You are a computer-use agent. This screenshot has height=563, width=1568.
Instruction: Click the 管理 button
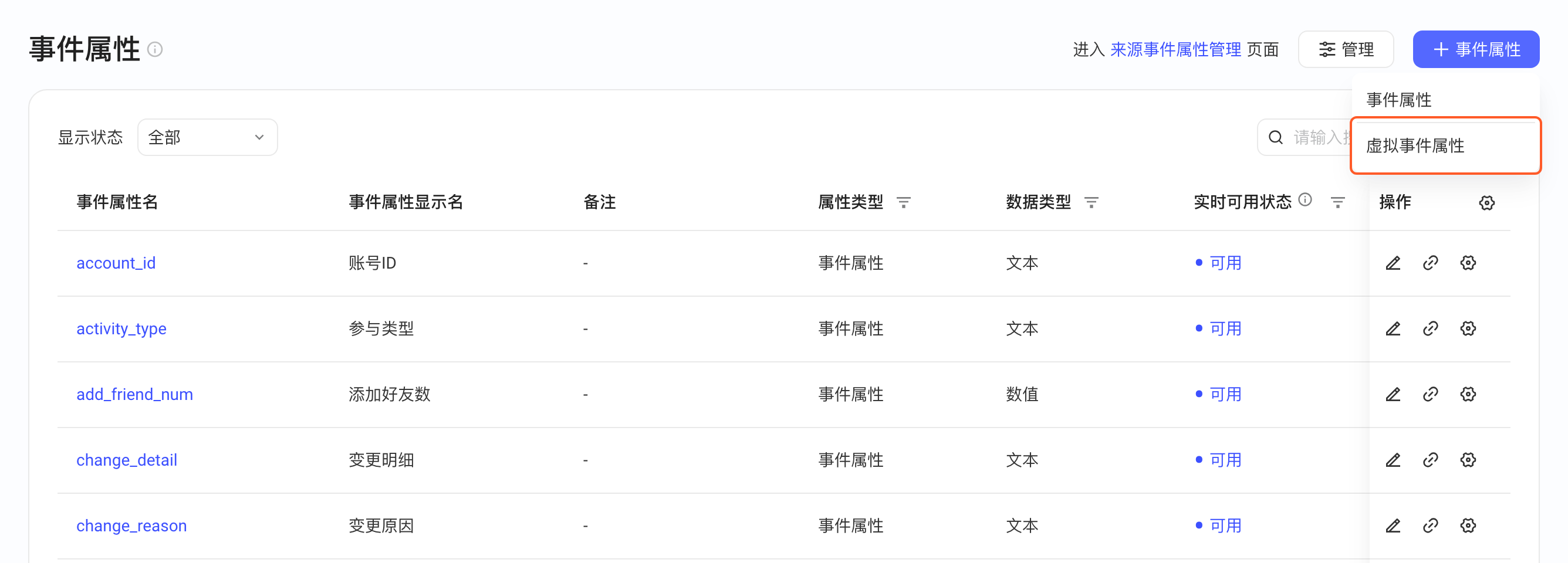1345,50
